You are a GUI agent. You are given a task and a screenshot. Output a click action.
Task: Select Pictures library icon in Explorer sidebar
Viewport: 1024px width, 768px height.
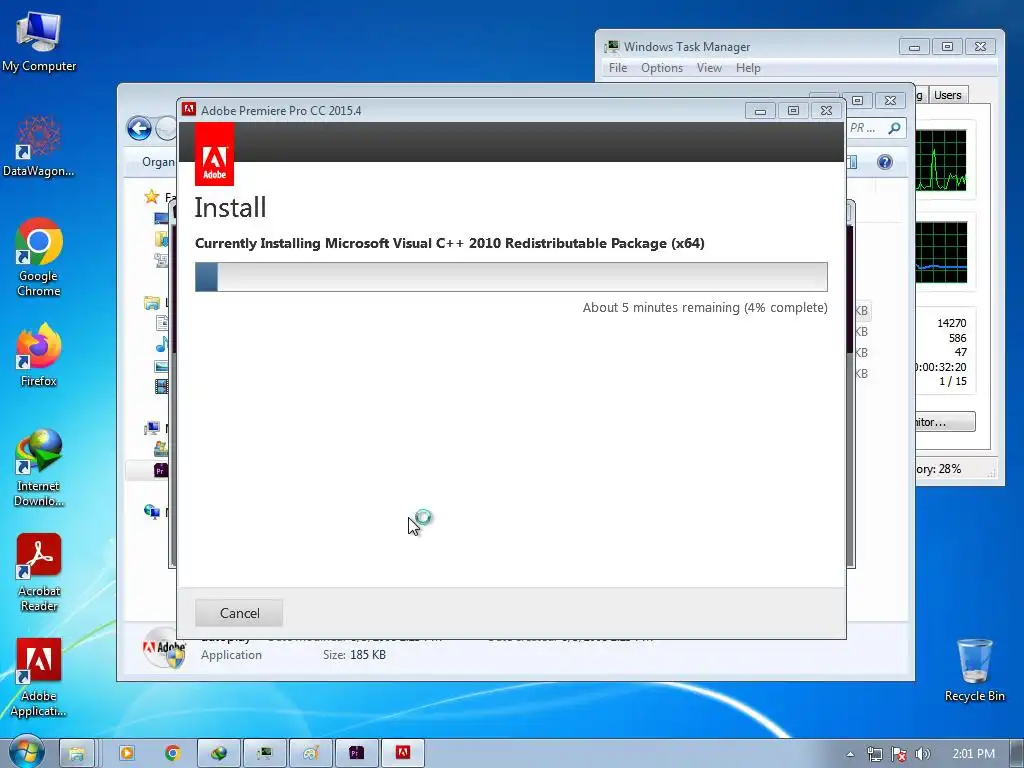(x=161, y=366)
